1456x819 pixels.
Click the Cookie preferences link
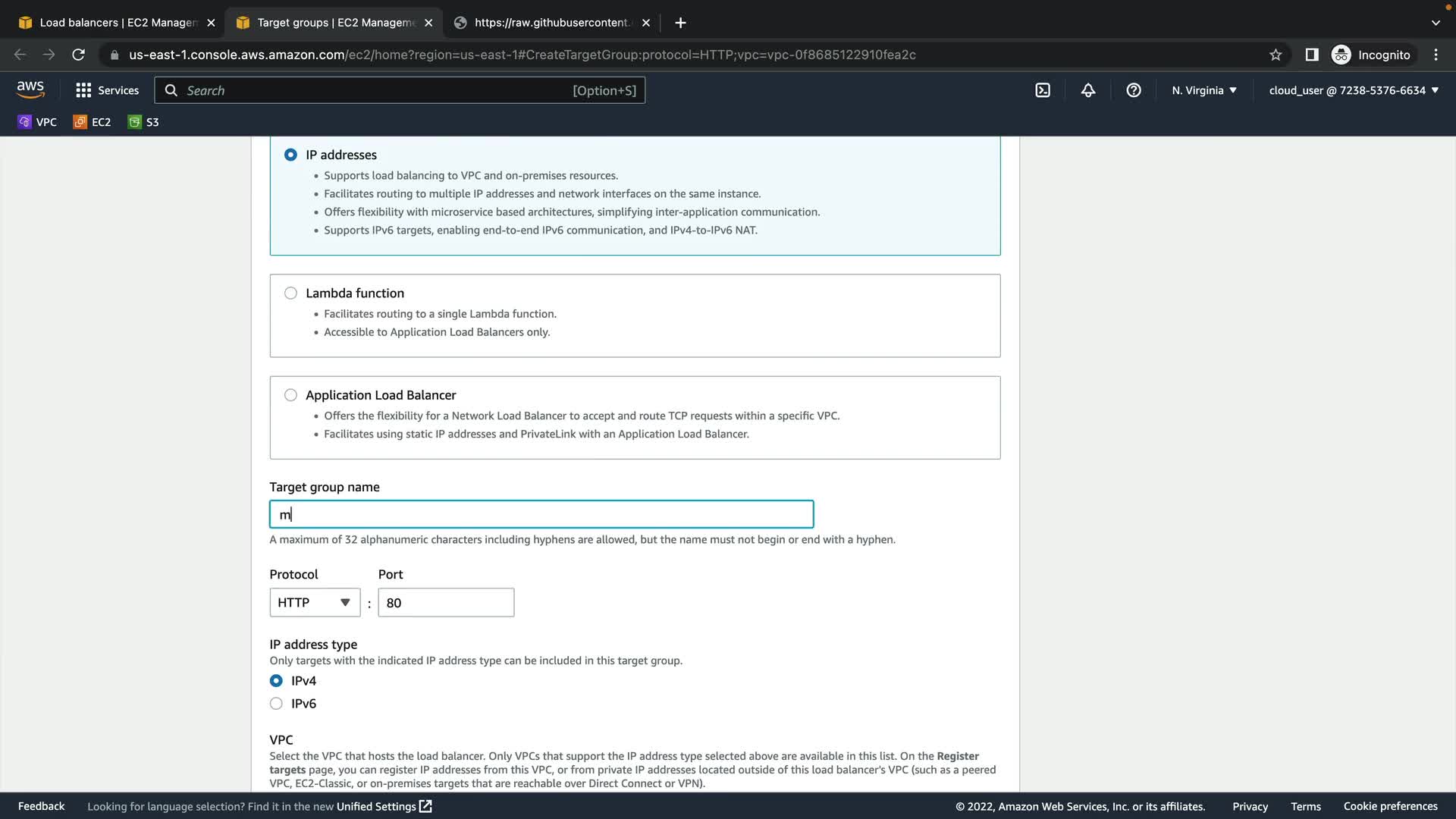(x=1390, y=806)
